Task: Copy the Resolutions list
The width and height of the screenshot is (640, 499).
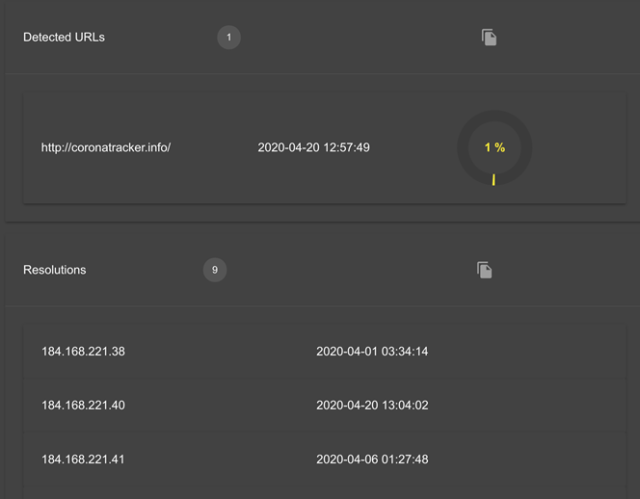Action: pyautogui.click(x=485, y=270)
